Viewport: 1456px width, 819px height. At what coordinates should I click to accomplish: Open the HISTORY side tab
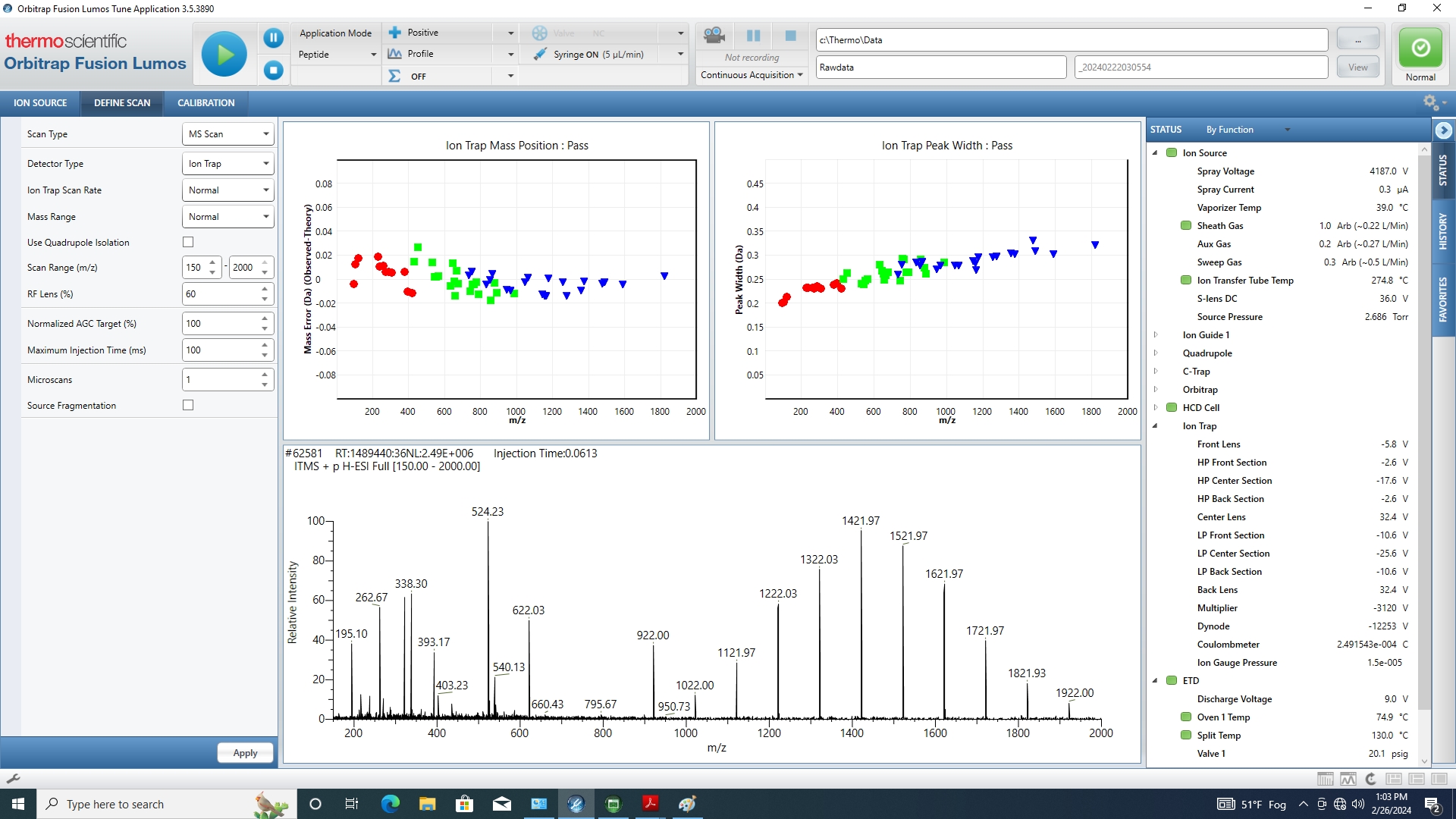(x=1443, y=230)
